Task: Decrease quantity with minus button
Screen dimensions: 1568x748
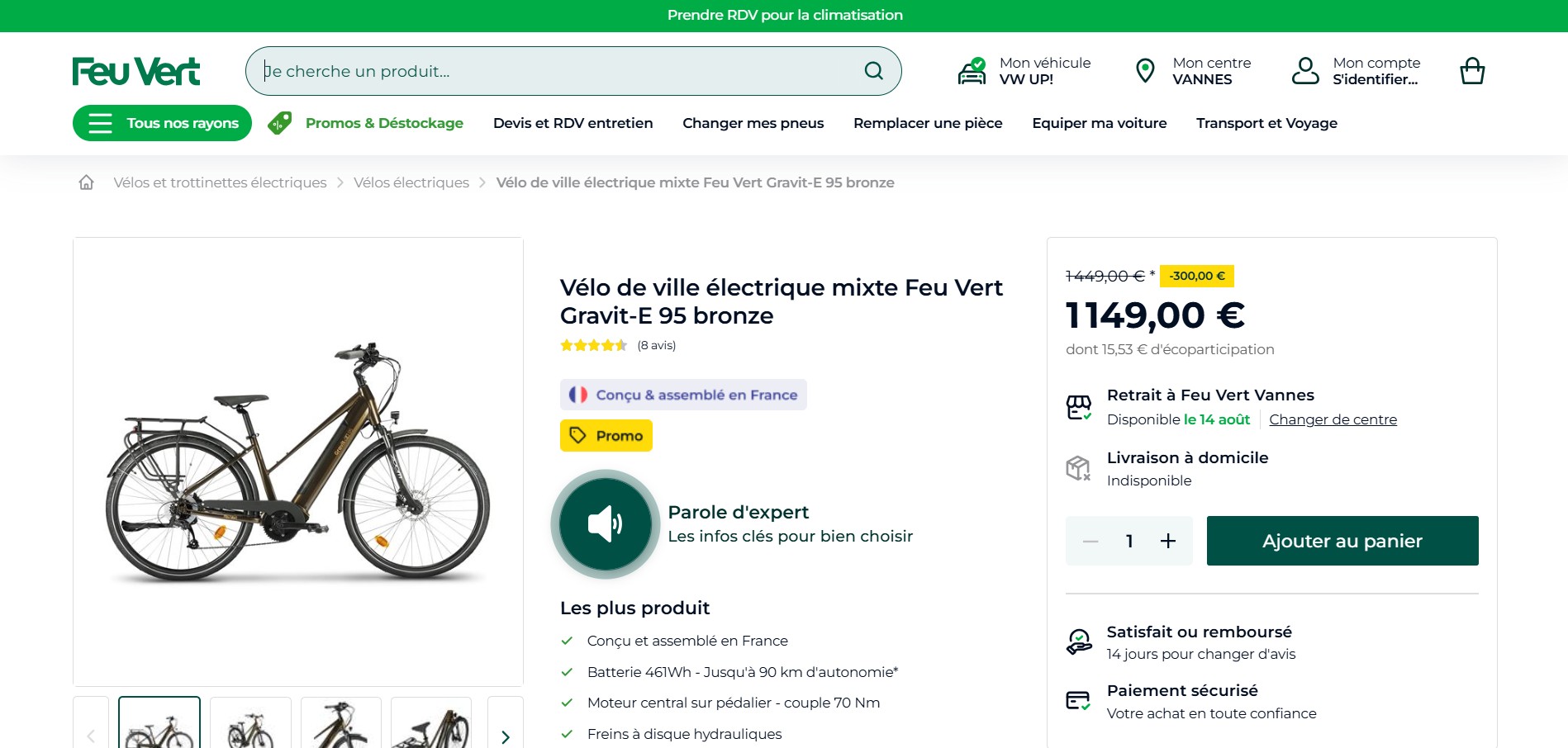Action: pos(1090,541)
